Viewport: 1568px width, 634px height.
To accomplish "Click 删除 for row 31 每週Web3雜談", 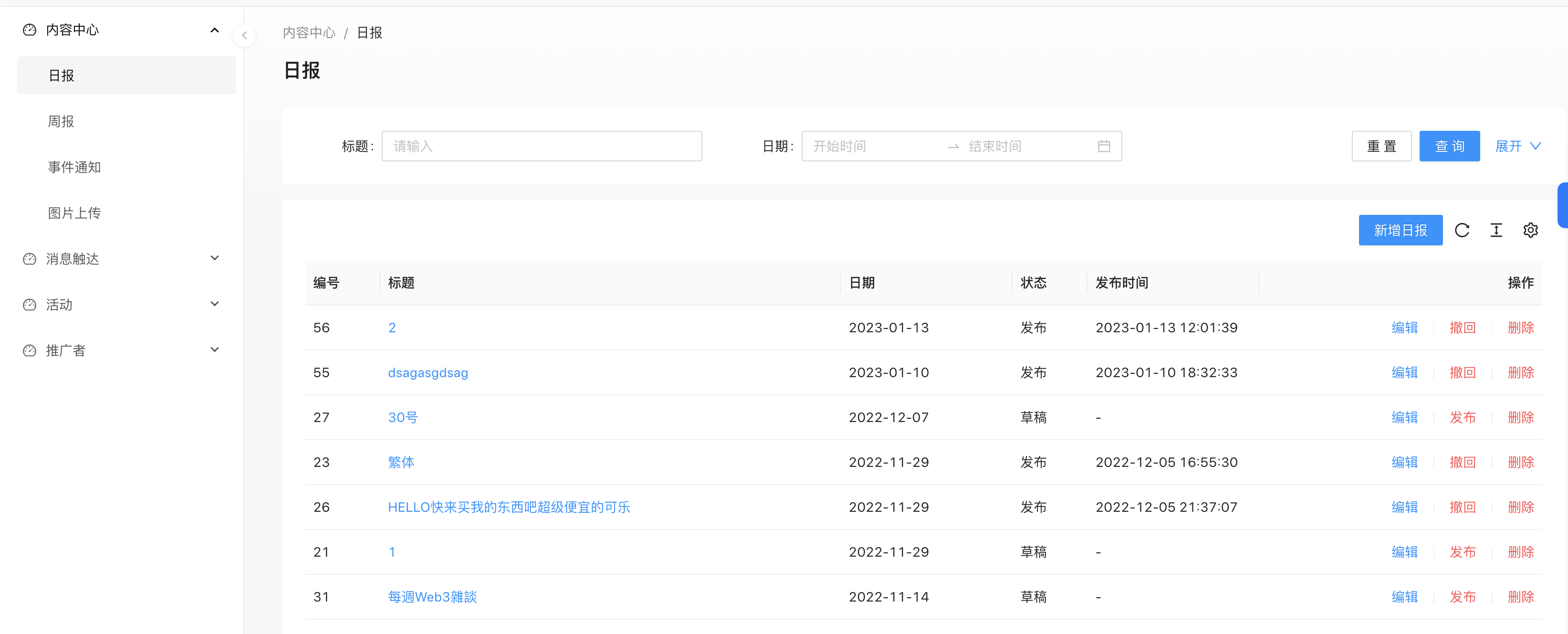I will 1521,597.
